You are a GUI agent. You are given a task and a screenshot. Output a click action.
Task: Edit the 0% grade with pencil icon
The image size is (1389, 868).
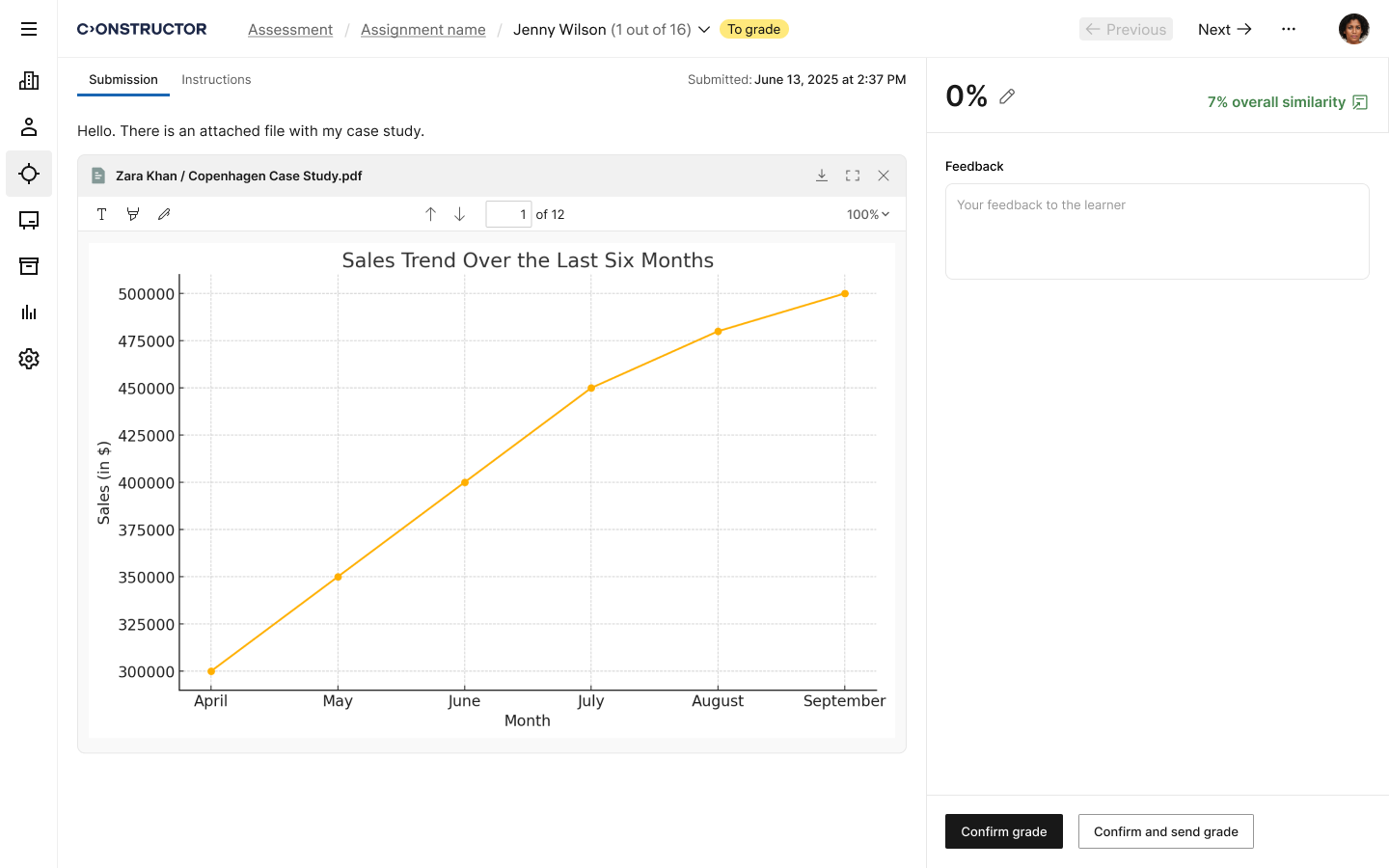click(1007, 96)
